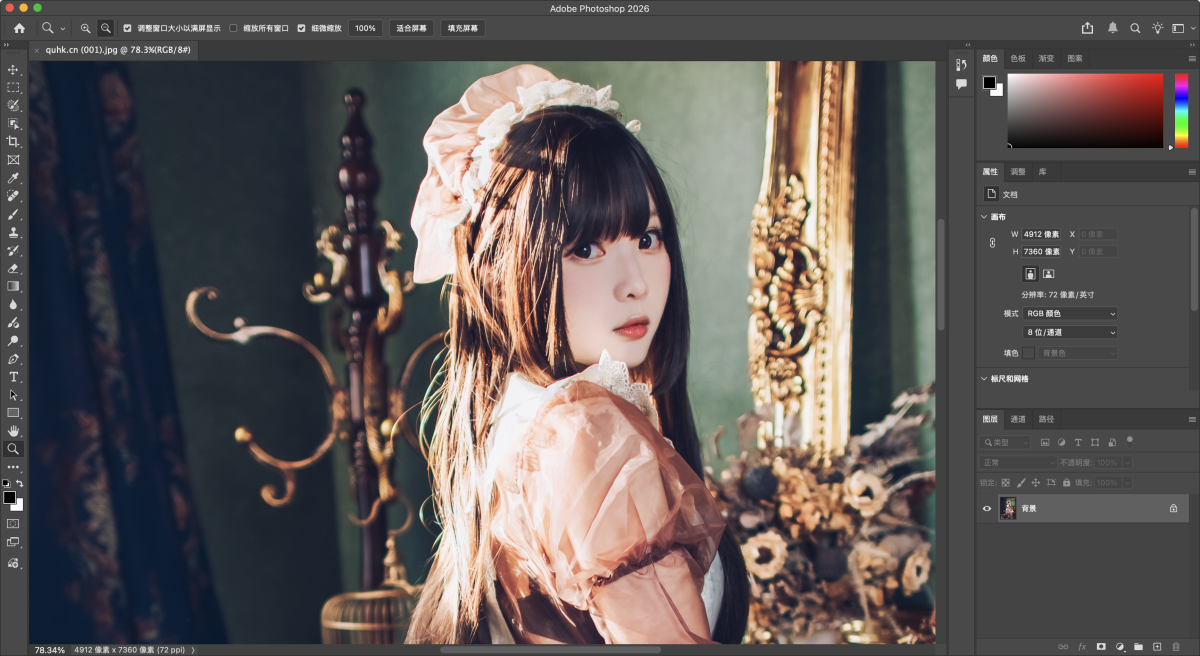The height and width of the screenshot is (656, 1200).
Task: Expand the 标尺和网格 section
Action: point(984,379)
